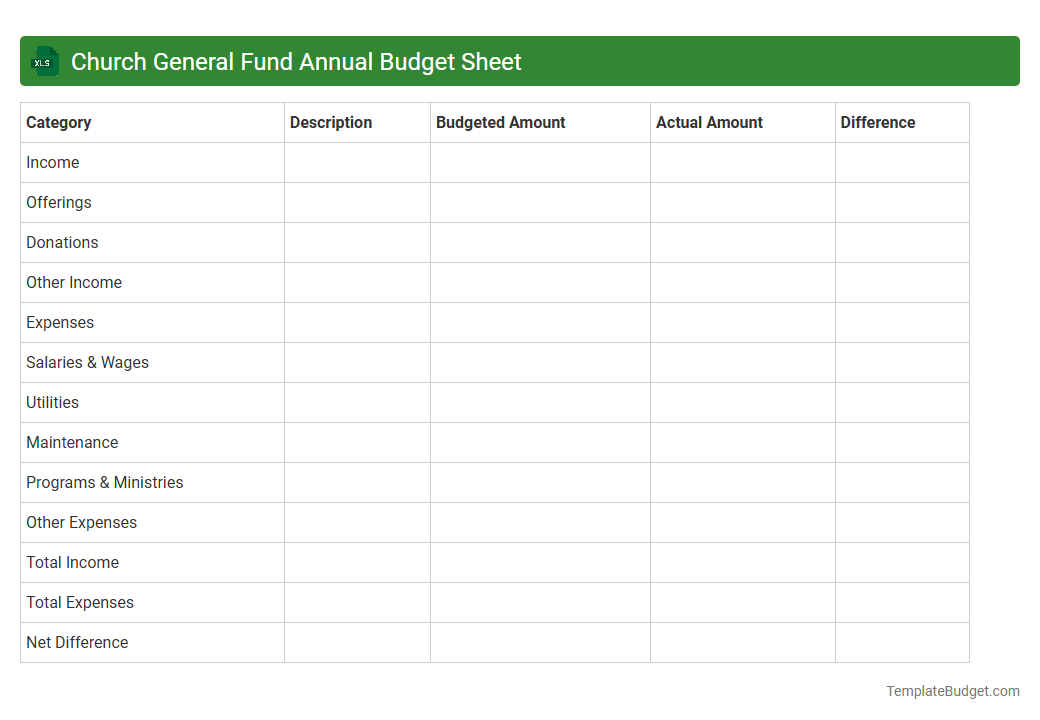
Task: Open the TemplateBudget.com link
Action: click(952, 690)
